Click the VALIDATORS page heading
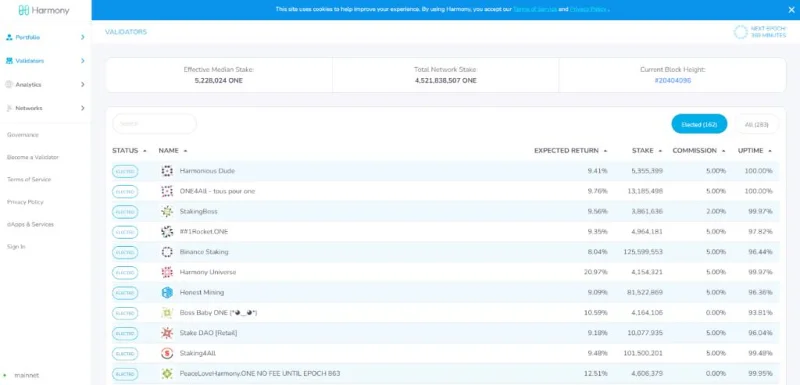Screen dimensions: 800x385 tap(126, 32)
